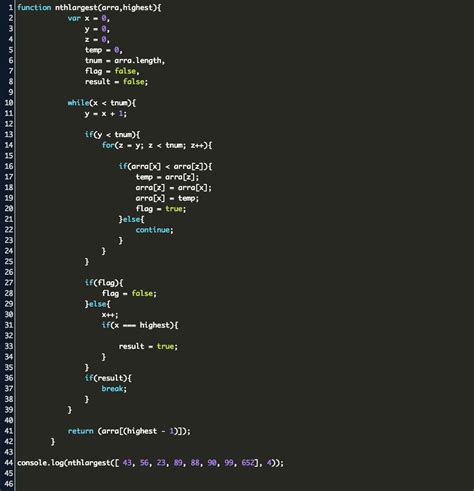Click line number 32 in the gutter
Image resolution: width=474 pixels, height=491 pixels.
[9, 336]
